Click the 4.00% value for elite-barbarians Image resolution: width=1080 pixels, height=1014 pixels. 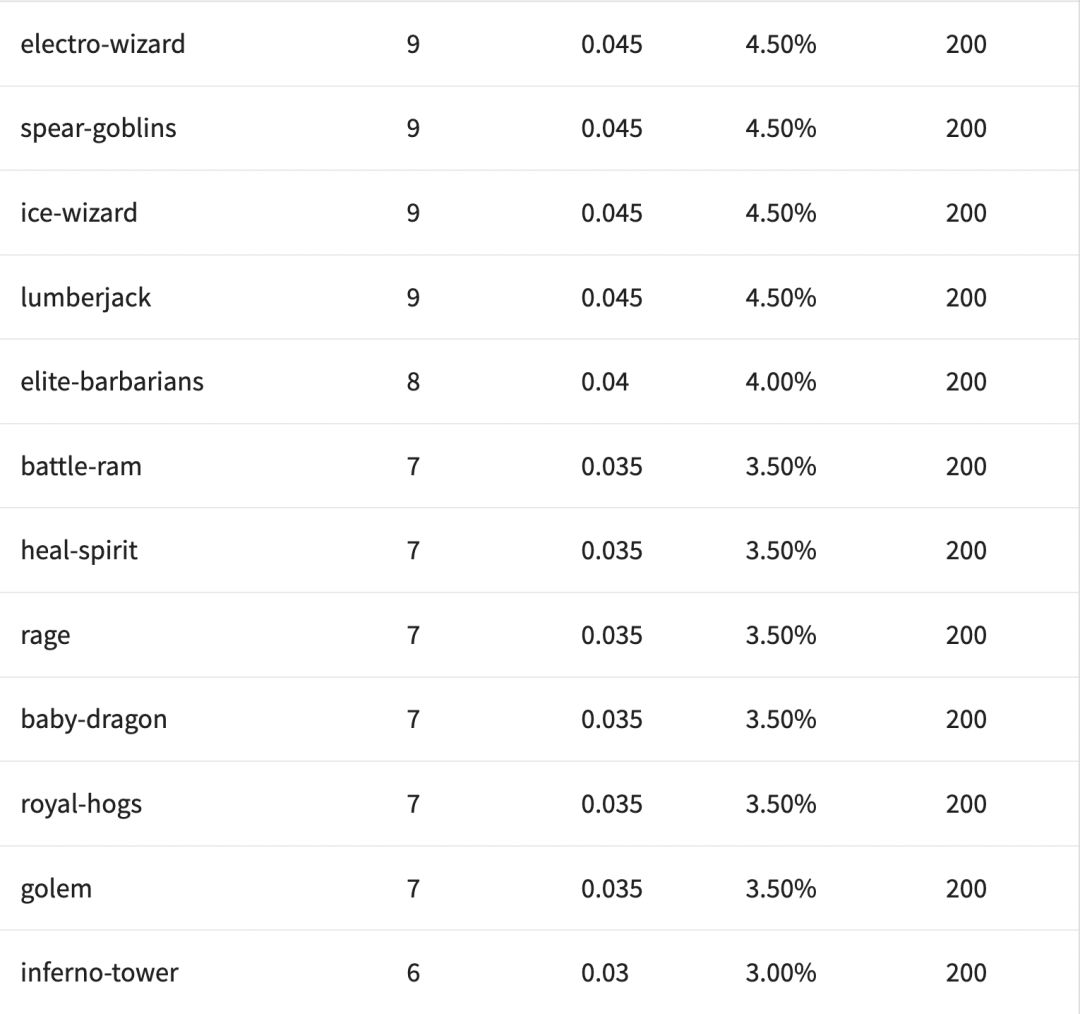[780, 381]
